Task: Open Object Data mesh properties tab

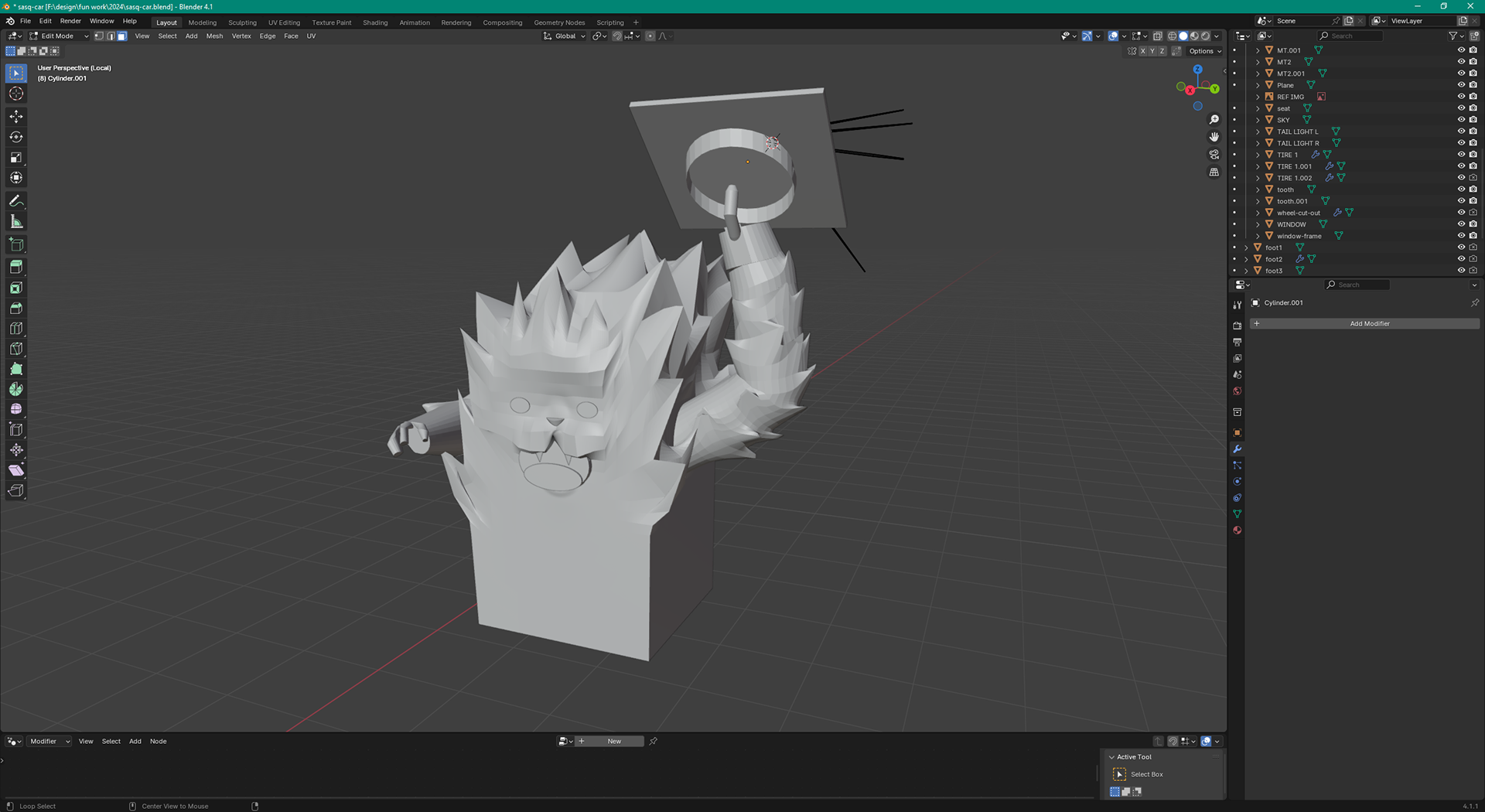Action: point(1237,513)
